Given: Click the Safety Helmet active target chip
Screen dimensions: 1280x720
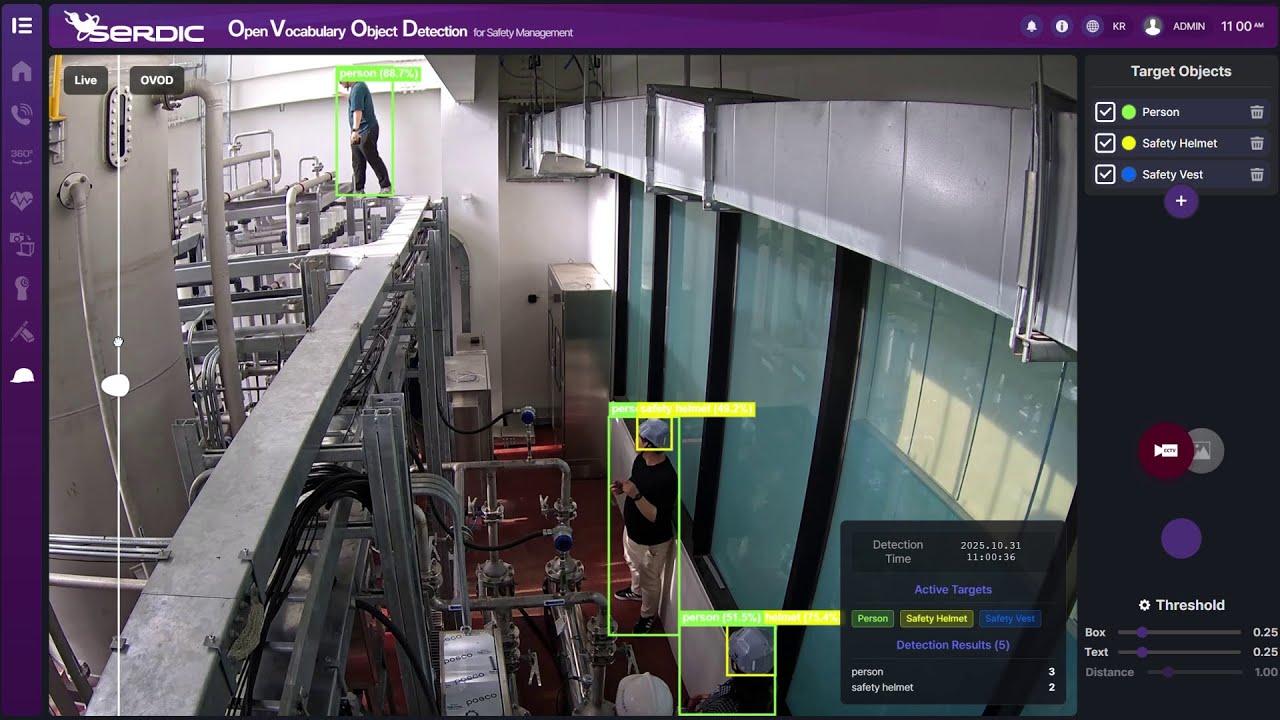Looking at the screenshot, I should tap(937, 618).
